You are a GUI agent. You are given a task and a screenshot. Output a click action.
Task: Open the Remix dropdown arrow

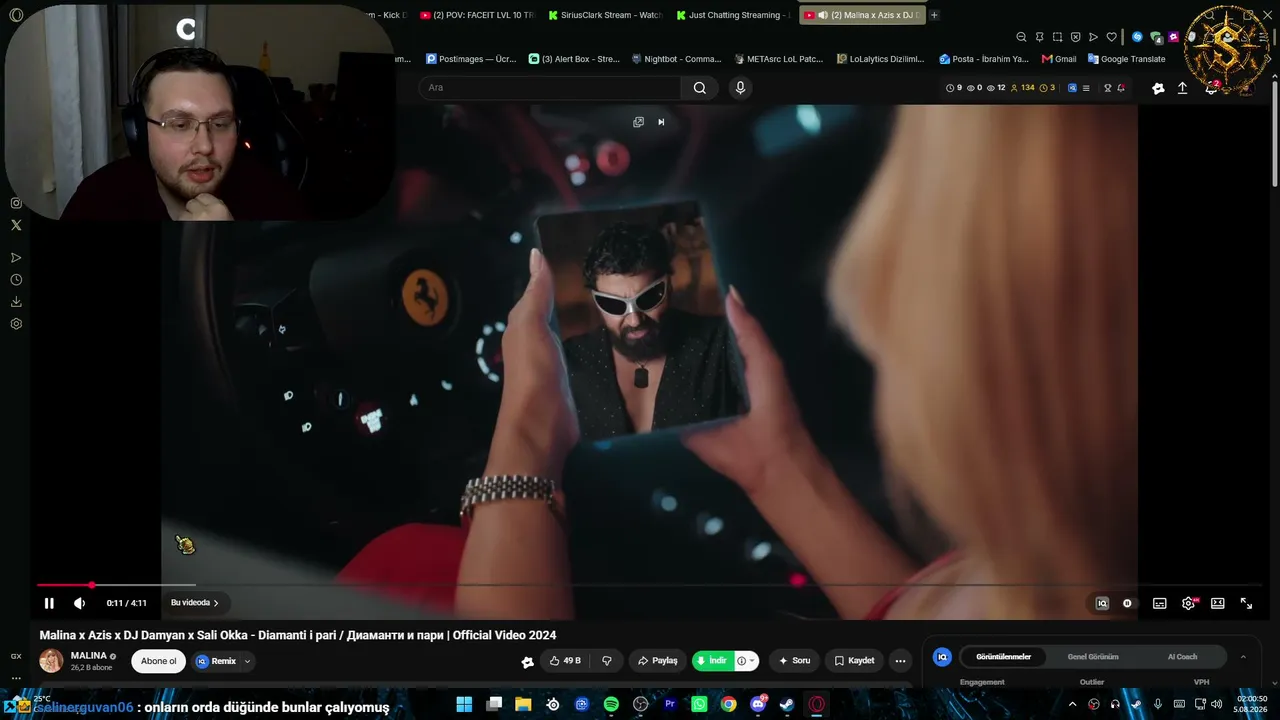tap(247, 661)
